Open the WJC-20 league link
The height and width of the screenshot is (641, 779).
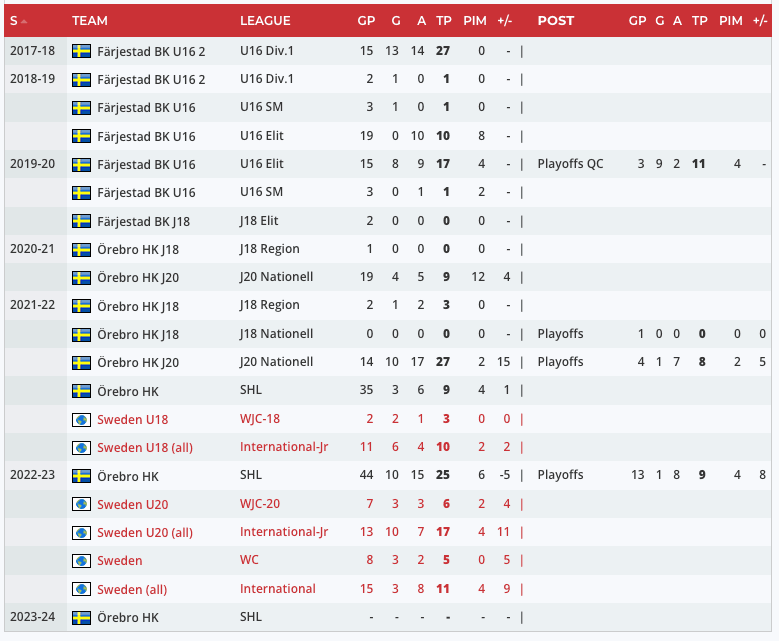tap(262, 504)
